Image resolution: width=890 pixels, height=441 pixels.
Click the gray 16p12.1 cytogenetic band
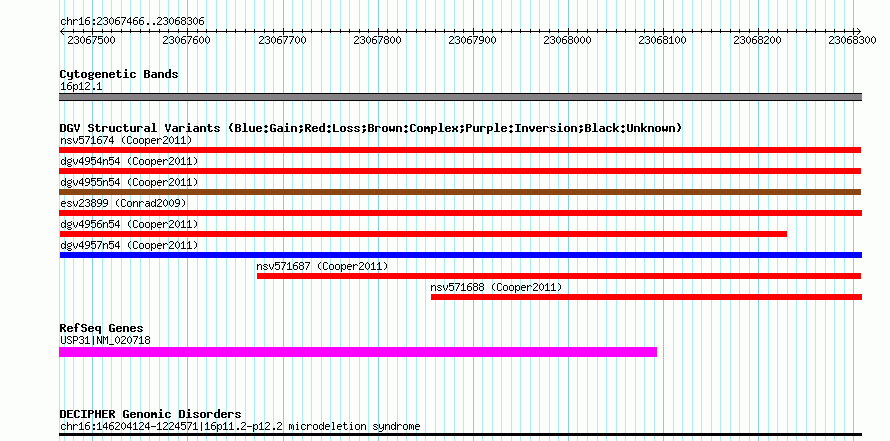click(x=460, y=97)
